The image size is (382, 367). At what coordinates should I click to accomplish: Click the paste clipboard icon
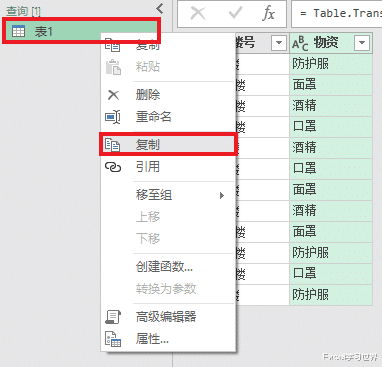coord(113,67)
